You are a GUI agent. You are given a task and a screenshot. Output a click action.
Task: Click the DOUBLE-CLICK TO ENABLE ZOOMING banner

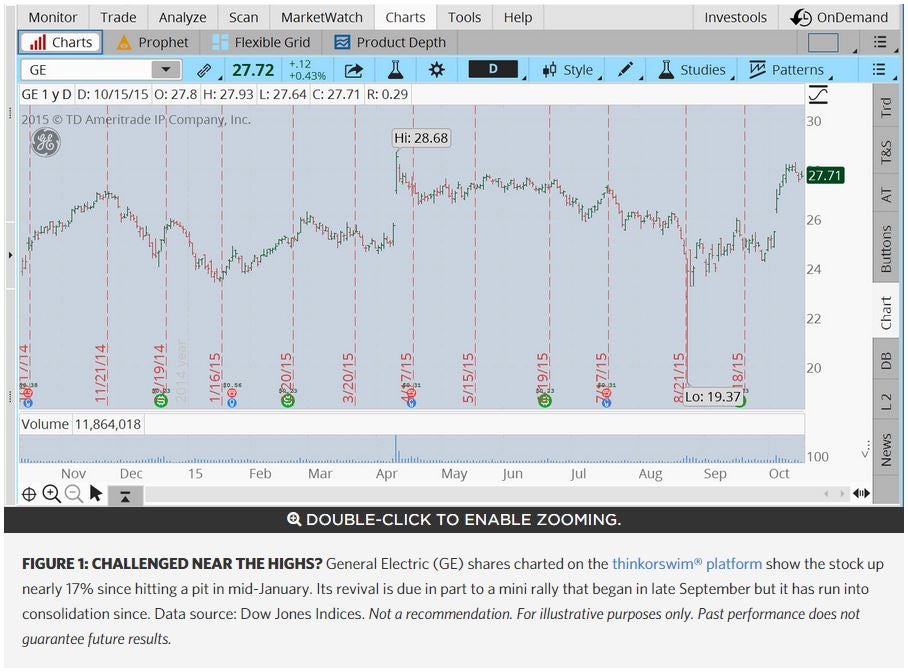pos(453,519)
